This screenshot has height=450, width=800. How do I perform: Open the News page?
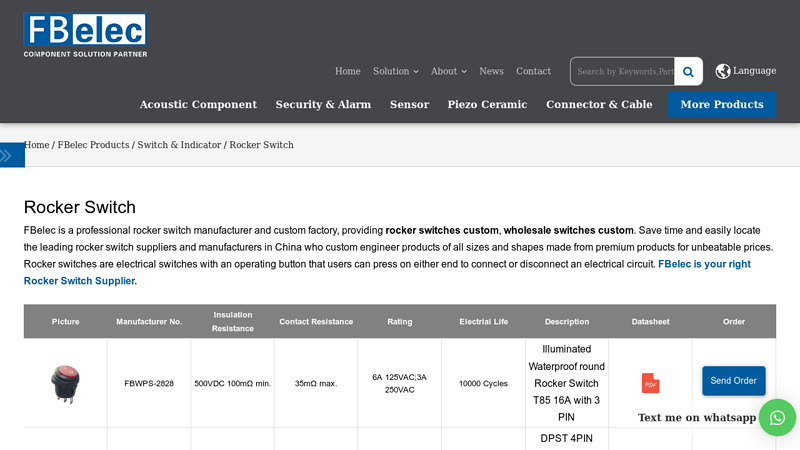tap(491, 71)
